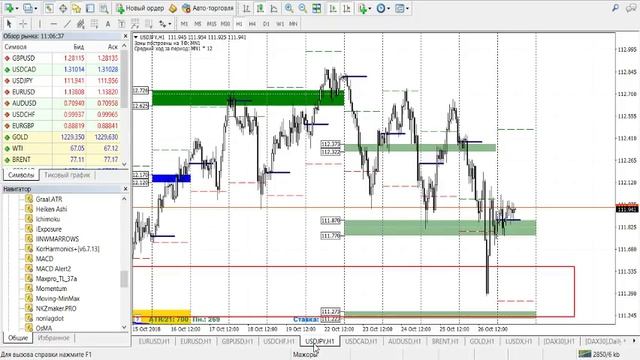Switch timeframe to H1
The width and height of the screenshot is (640, 360).
tap(239, 24)
